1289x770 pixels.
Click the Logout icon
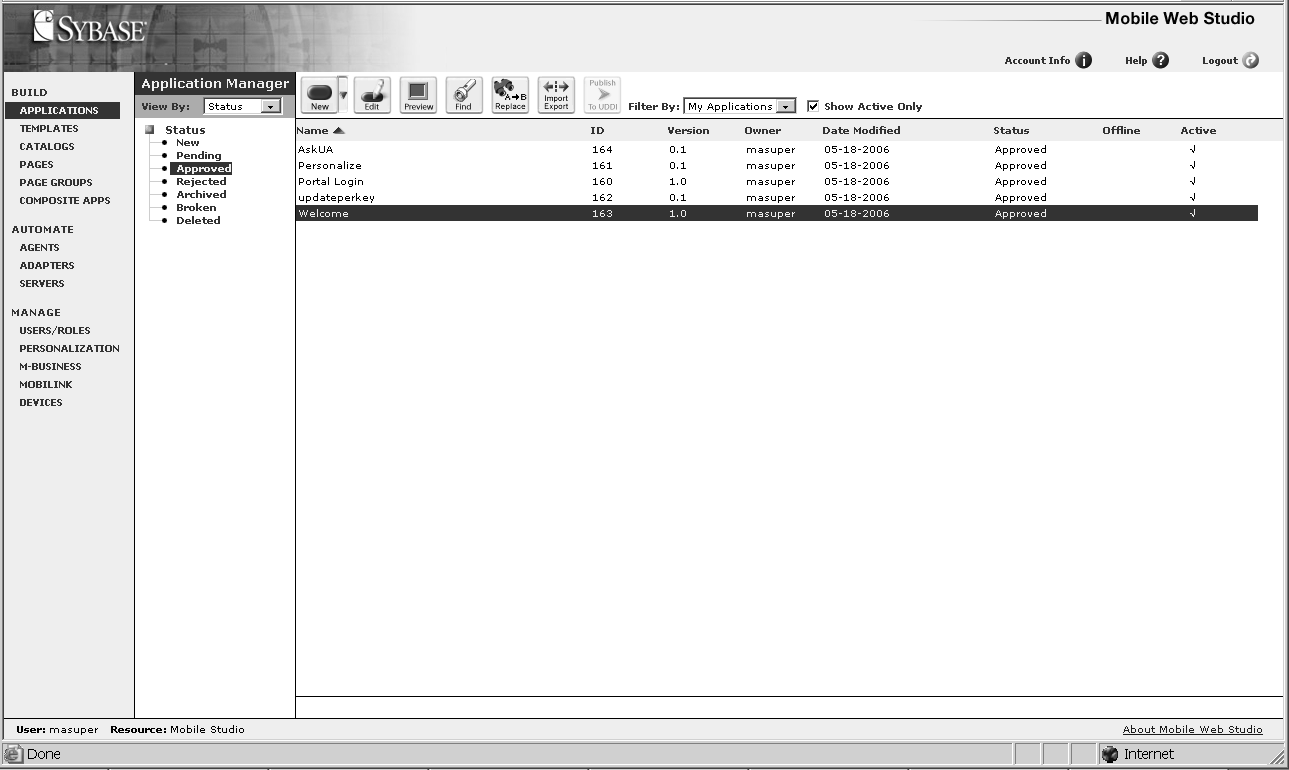click(x=1250, y=61)
